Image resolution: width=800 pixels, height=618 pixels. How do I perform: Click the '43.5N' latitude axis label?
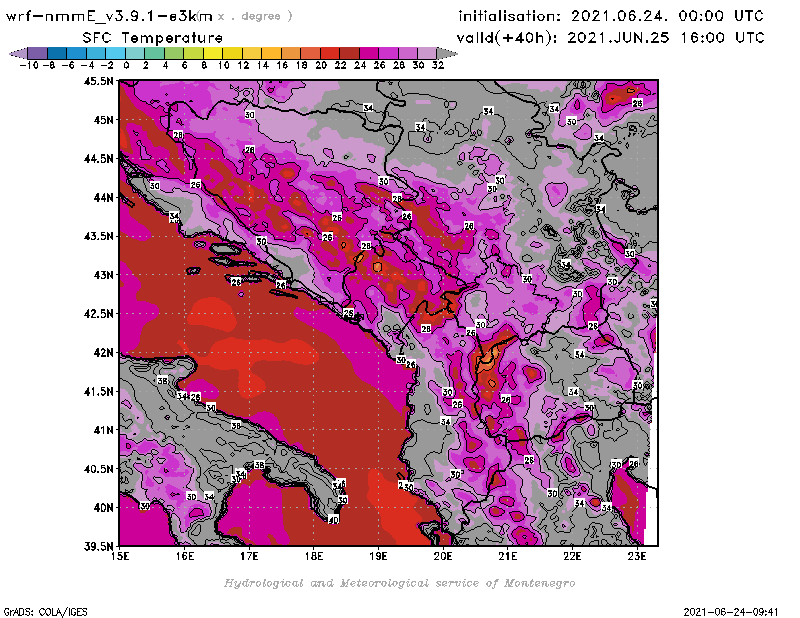coord(98,236)
